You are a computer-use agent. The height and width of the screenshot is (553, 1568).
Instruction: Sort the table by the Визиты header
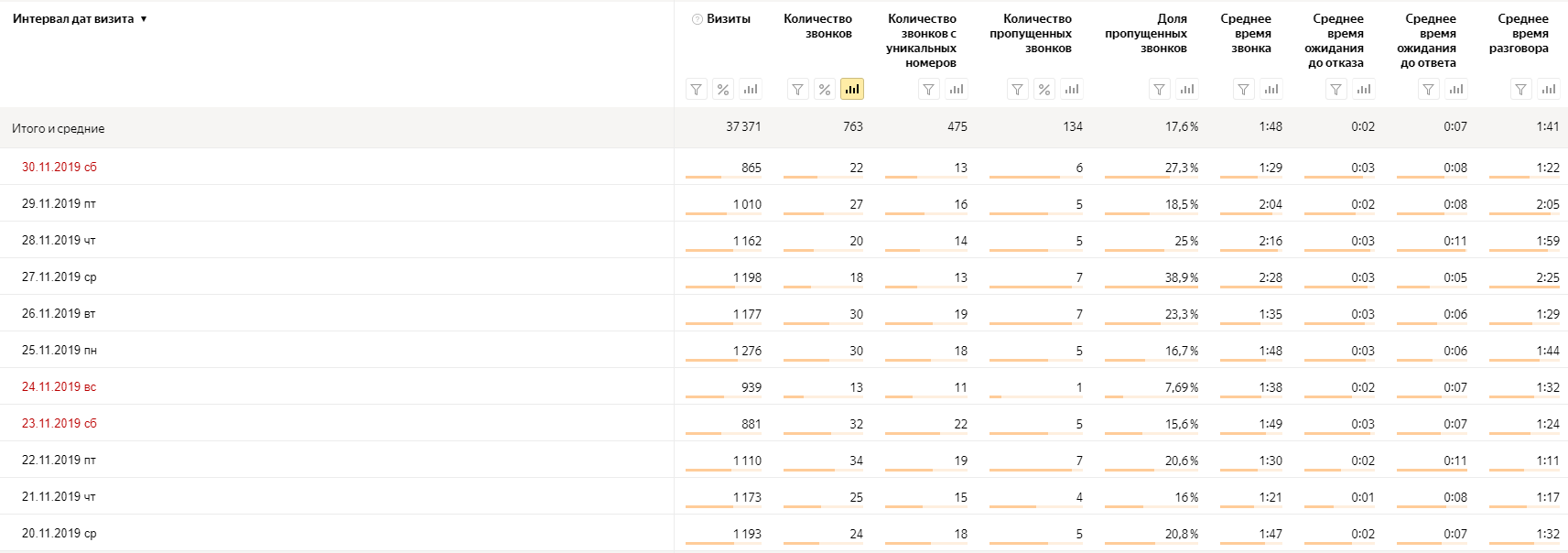click(x=729, y=18)
